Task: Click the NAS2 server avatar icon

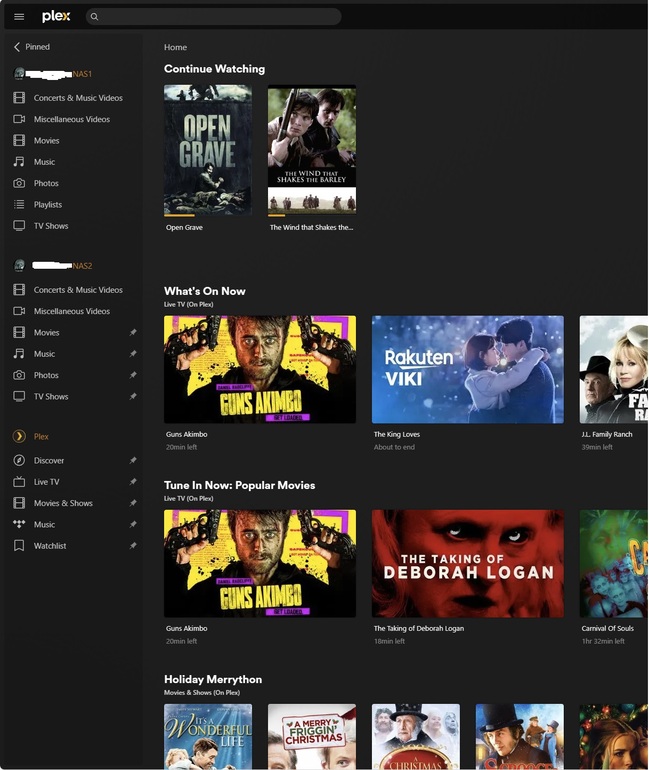Action: (19, 266)
